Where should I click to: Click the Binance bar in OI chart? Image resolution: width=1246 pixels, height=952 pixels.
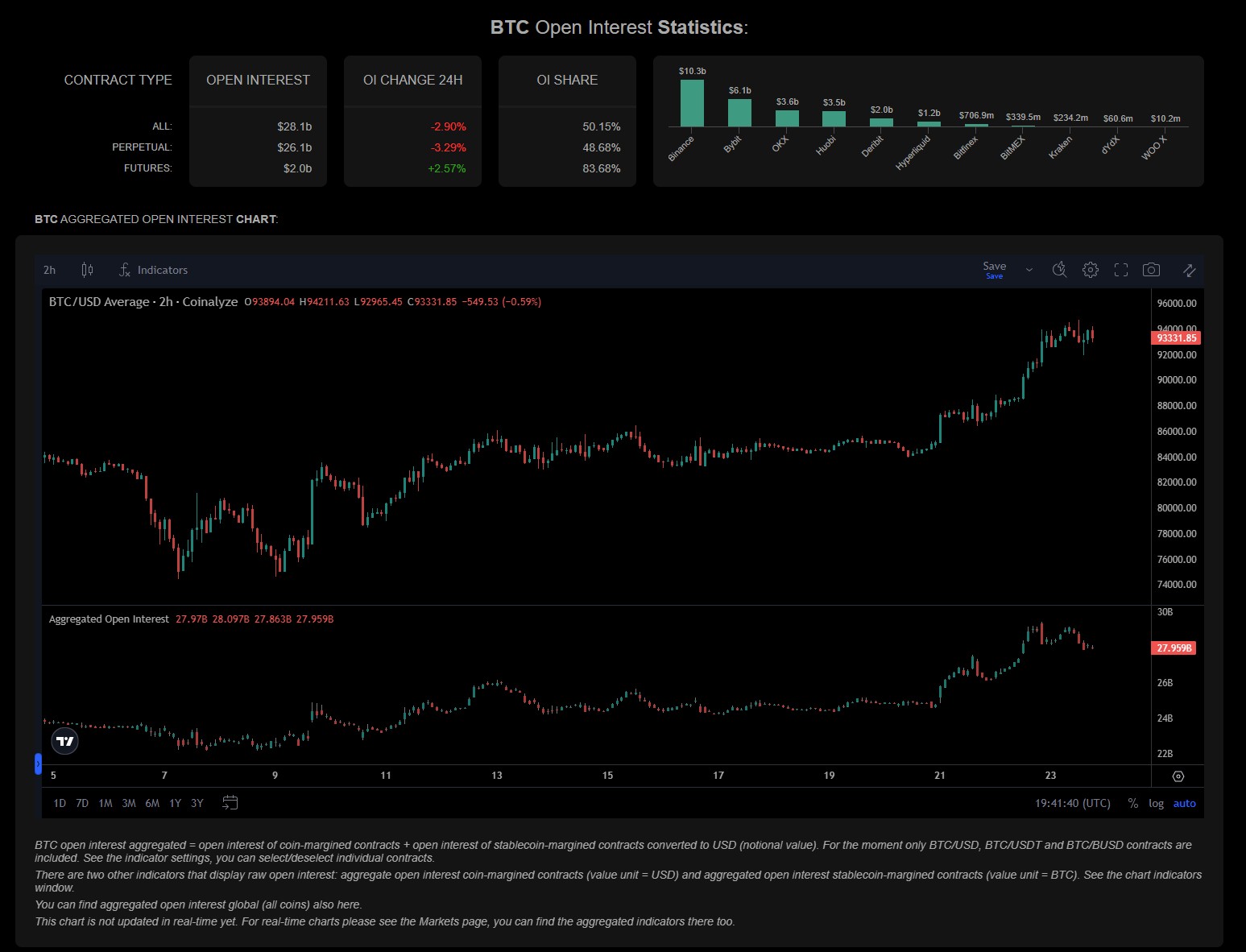click(x=691, y=103)
